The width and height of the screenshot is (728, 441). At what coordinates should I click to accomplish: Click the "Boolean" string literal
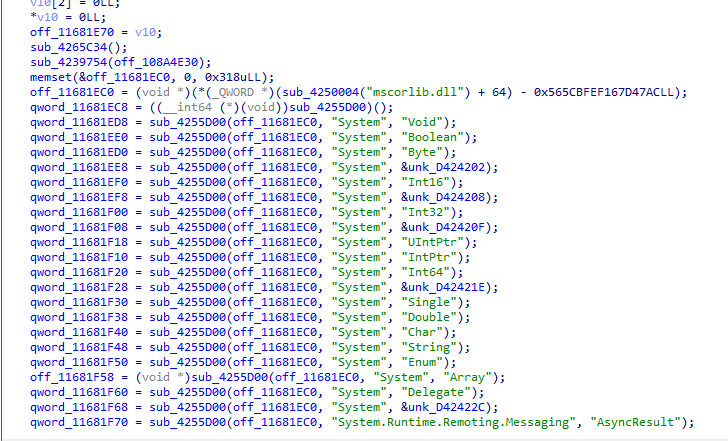(x=432, y=137)
